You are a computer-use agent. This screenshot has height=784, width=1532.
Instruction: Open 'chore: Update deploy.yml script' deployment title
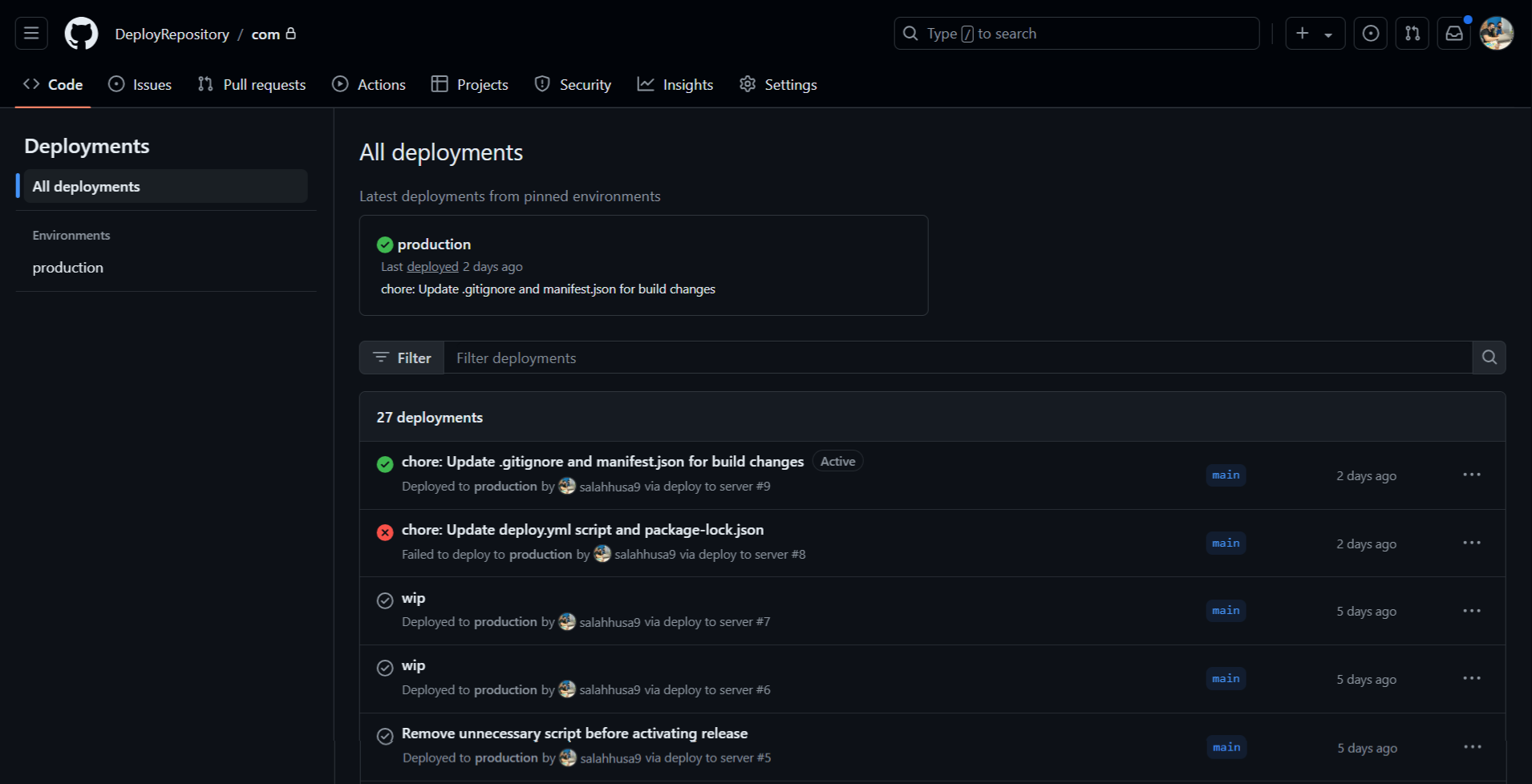pyautogui.click(x=582, y=530)
